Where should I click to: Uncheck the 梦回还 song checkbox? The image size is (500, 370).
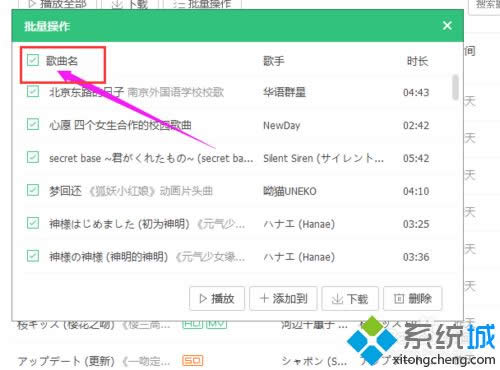point(33,190)
